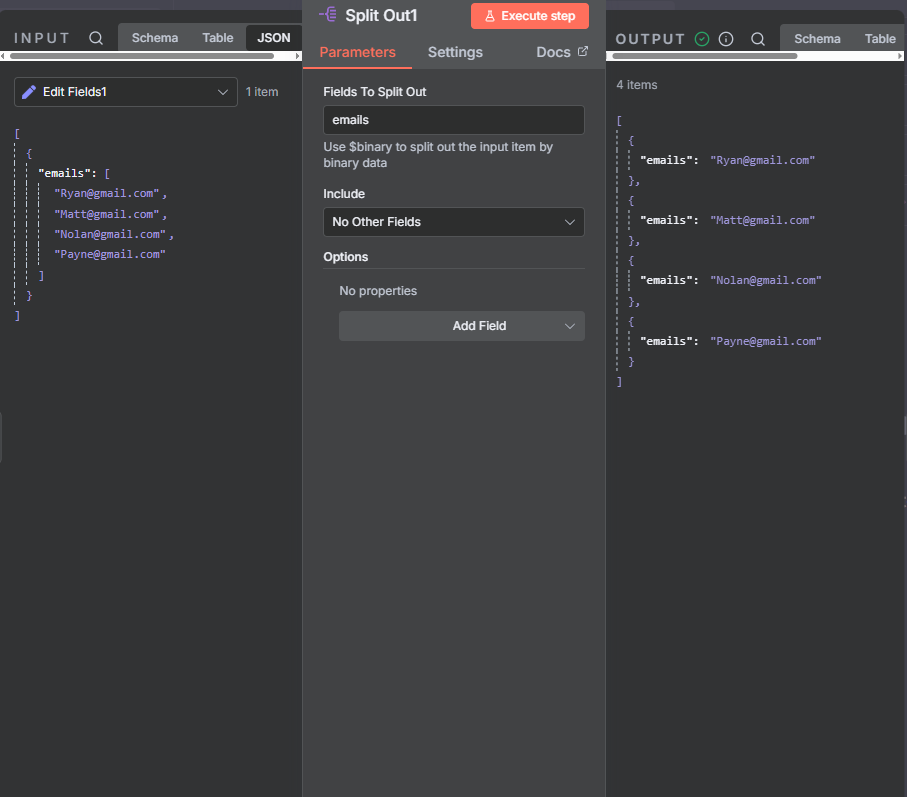The width and height of the screenshot is (907, 797).
Task: Open the Docs external link
Action: 562,52
